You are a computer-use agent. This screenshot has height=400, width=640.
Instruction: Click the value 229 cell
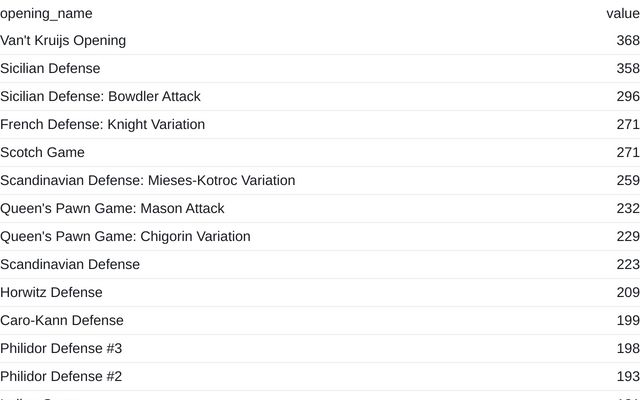(627, 237)
